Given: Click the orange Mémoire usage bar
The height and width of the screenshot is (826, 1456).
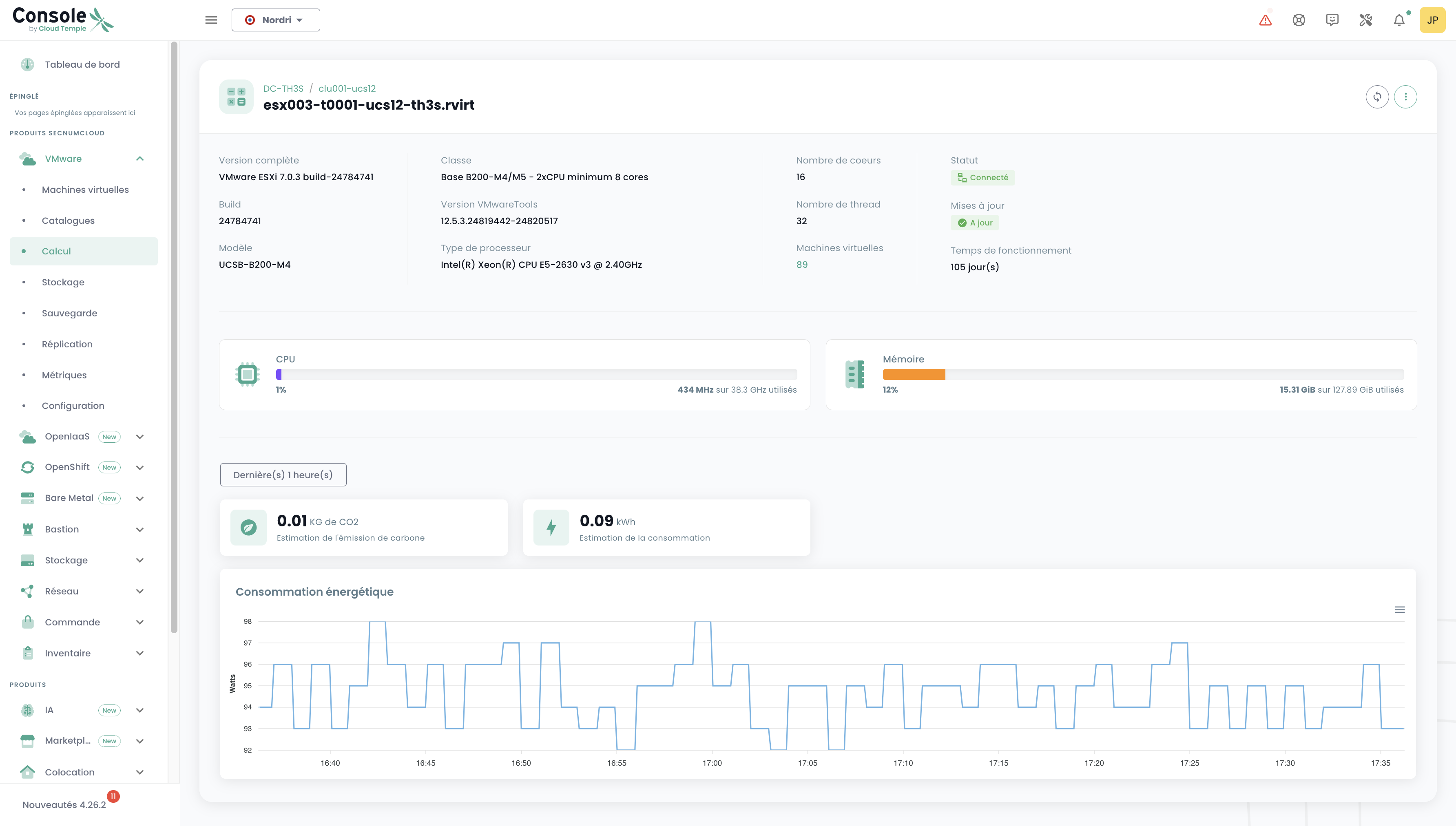Looking at the screenshot, I should point(914,374).
